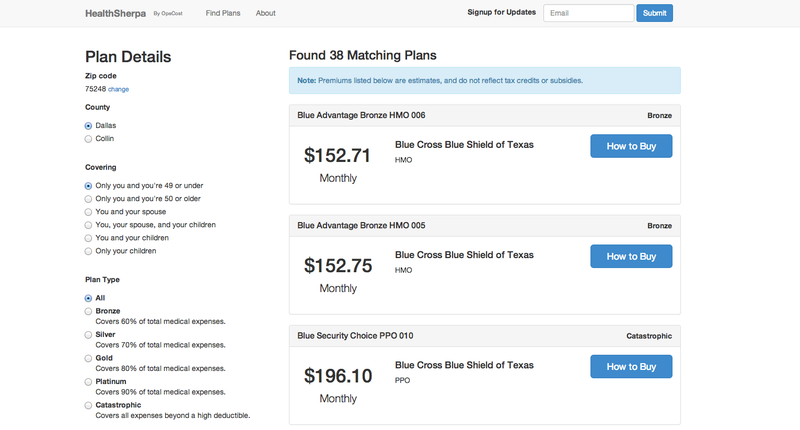
Task: Focus the Email signup field
Action: pyautogui.click(x=588, y=13)
